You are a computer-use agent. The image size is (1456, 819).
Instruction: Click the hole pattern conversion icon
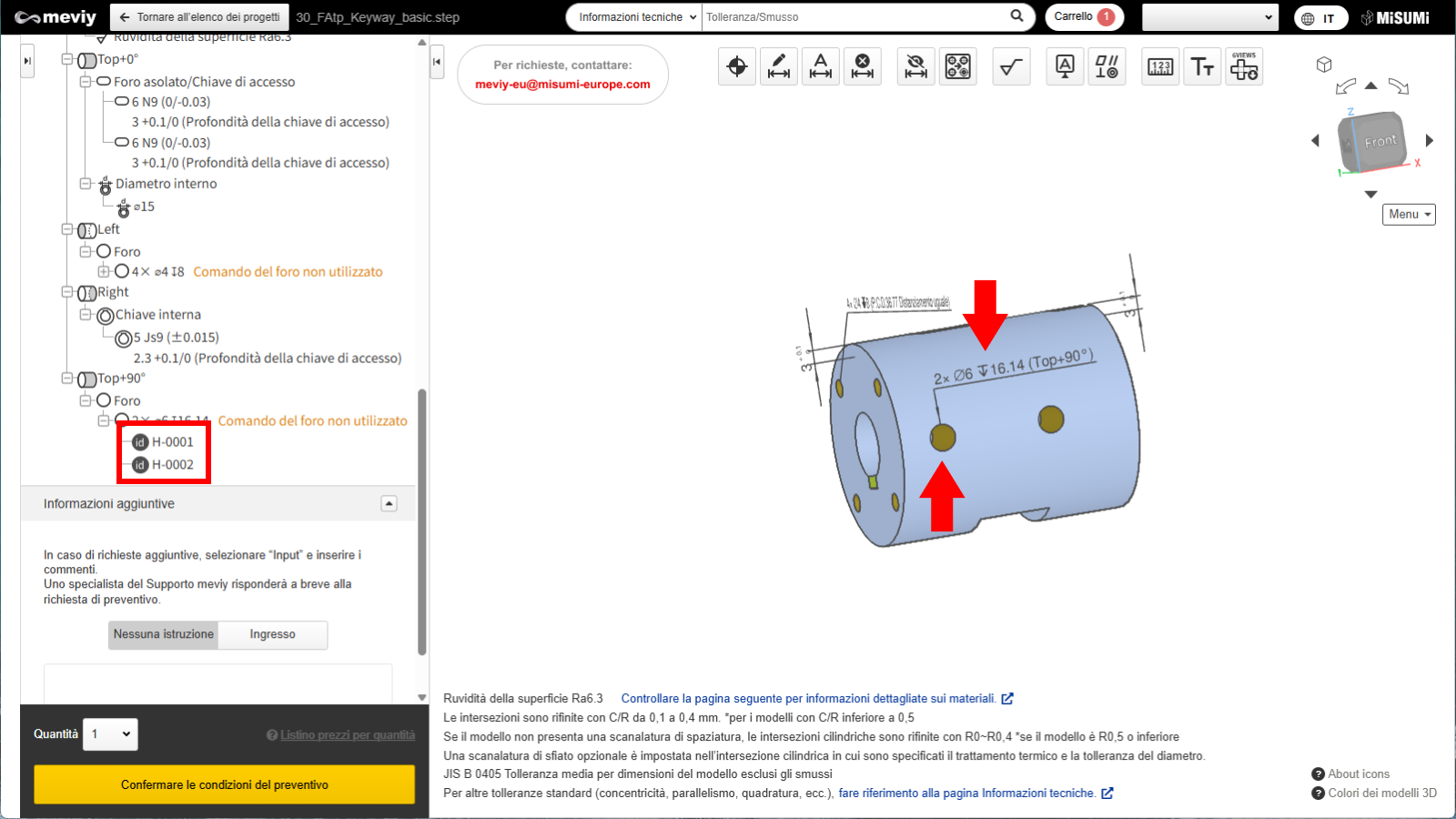pos(958,66)
